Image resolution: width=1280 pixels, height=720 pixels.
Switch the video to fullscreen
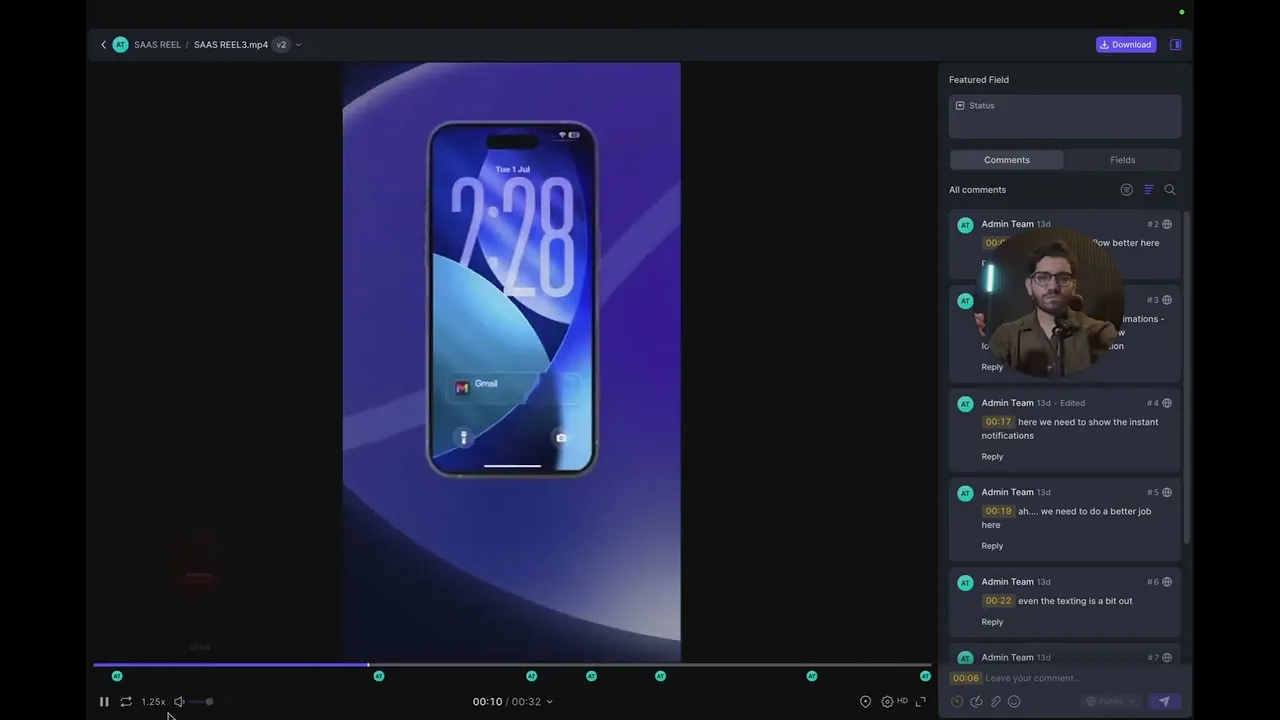tap(921, 702)
